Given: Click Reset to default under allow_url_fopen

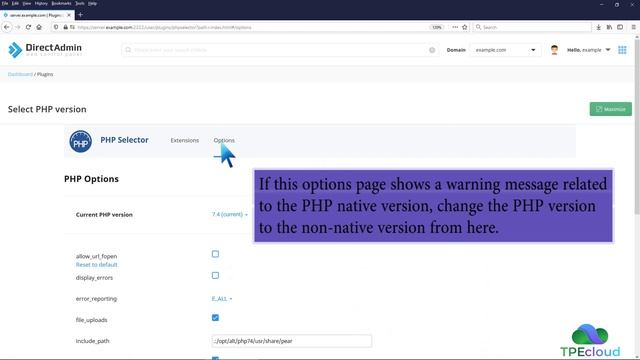Looking at the screenshot, I should [x=96, y=264].
